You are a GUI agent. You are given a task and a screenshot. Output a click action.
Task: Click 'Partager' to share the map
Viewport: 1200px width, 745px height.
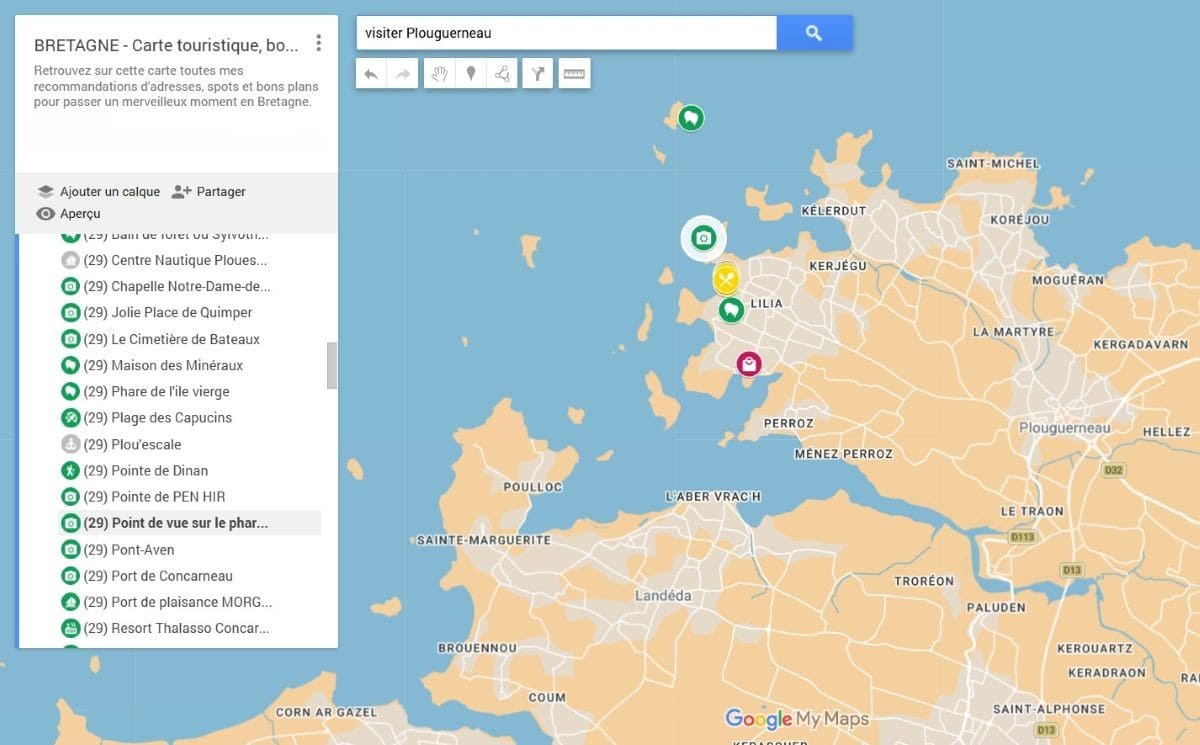209,191
